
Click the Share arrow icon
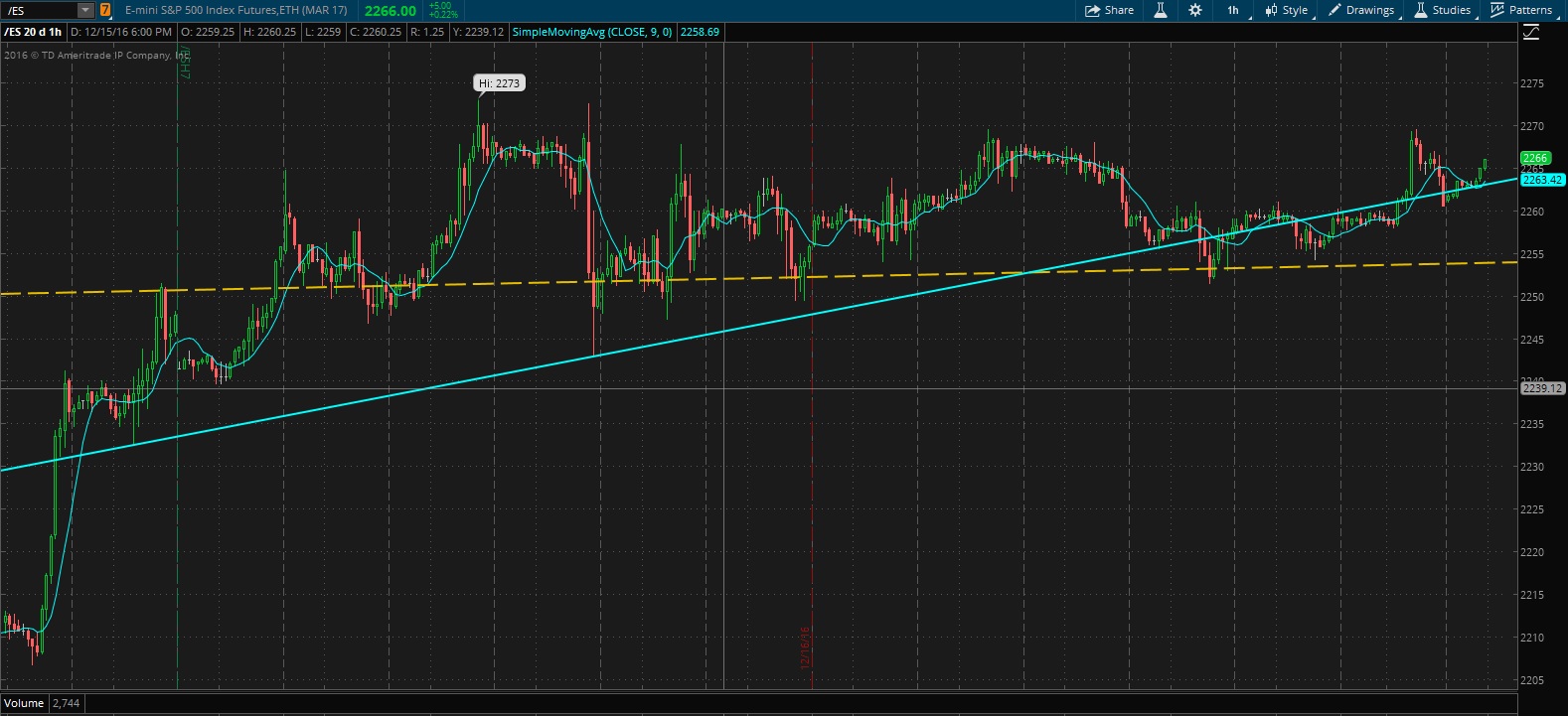click(1092, 10)
